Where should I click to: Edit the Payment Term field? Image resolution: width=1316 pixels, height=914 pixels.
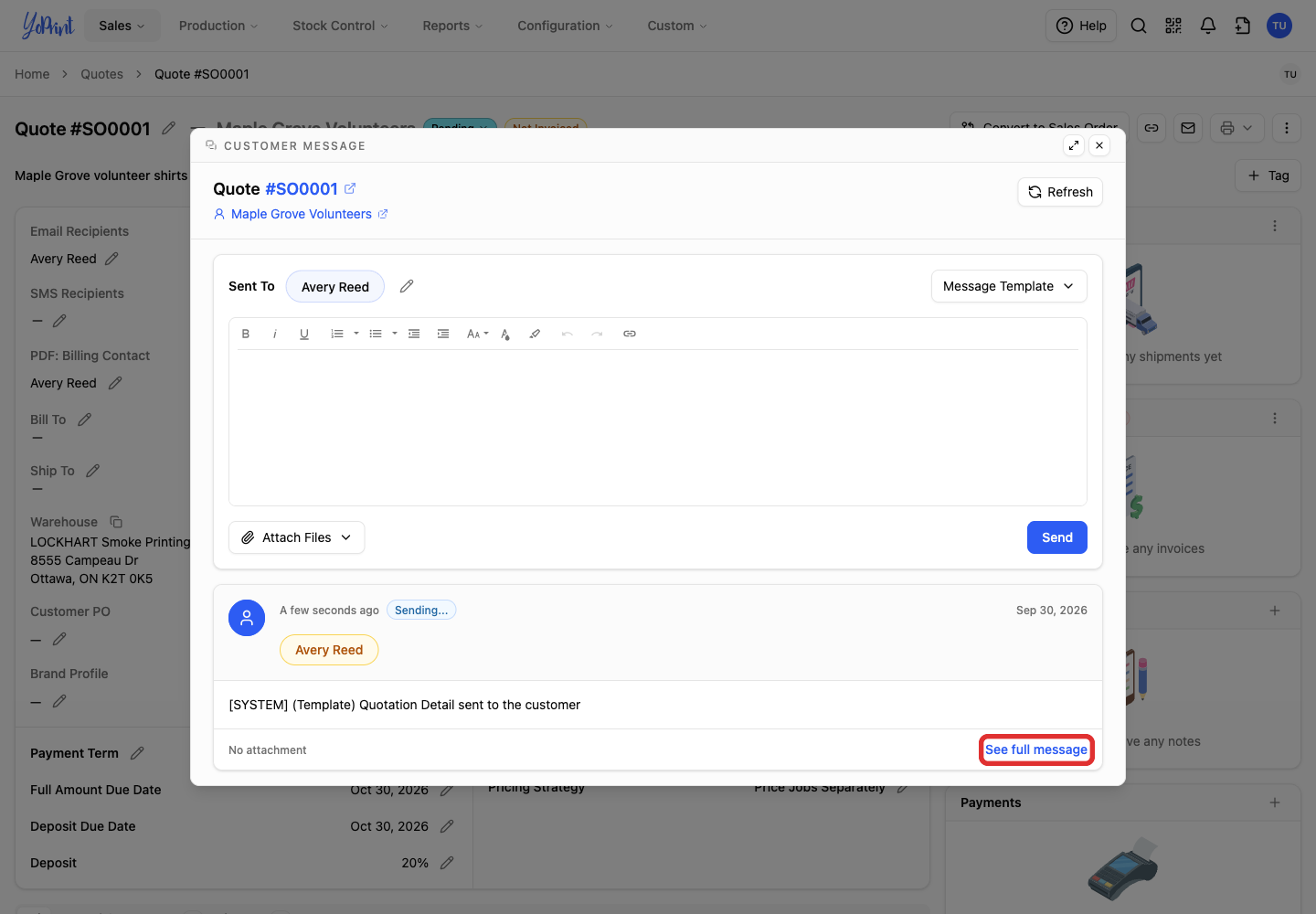tap(137, 753)
